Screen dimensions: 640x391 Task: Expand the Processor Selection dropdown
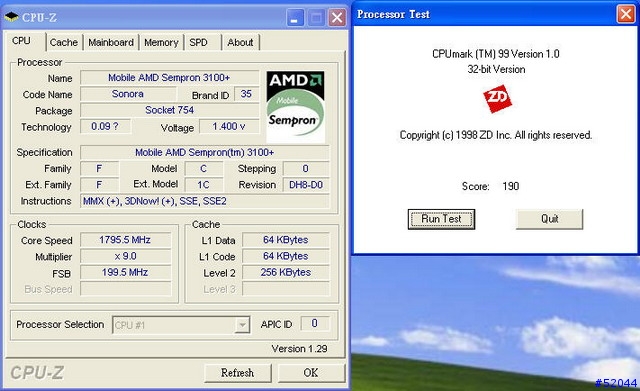pos(242,325)
